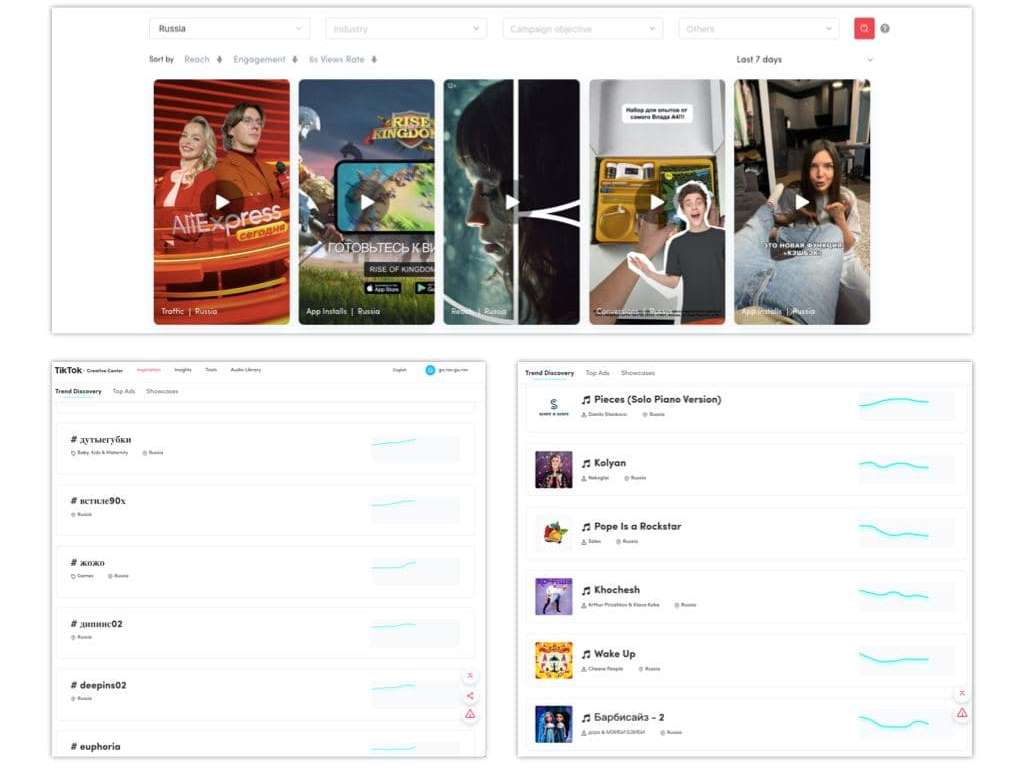Open the Audio Library link
The width and height of the screenshot is (1024, 784).
point(246,369)
